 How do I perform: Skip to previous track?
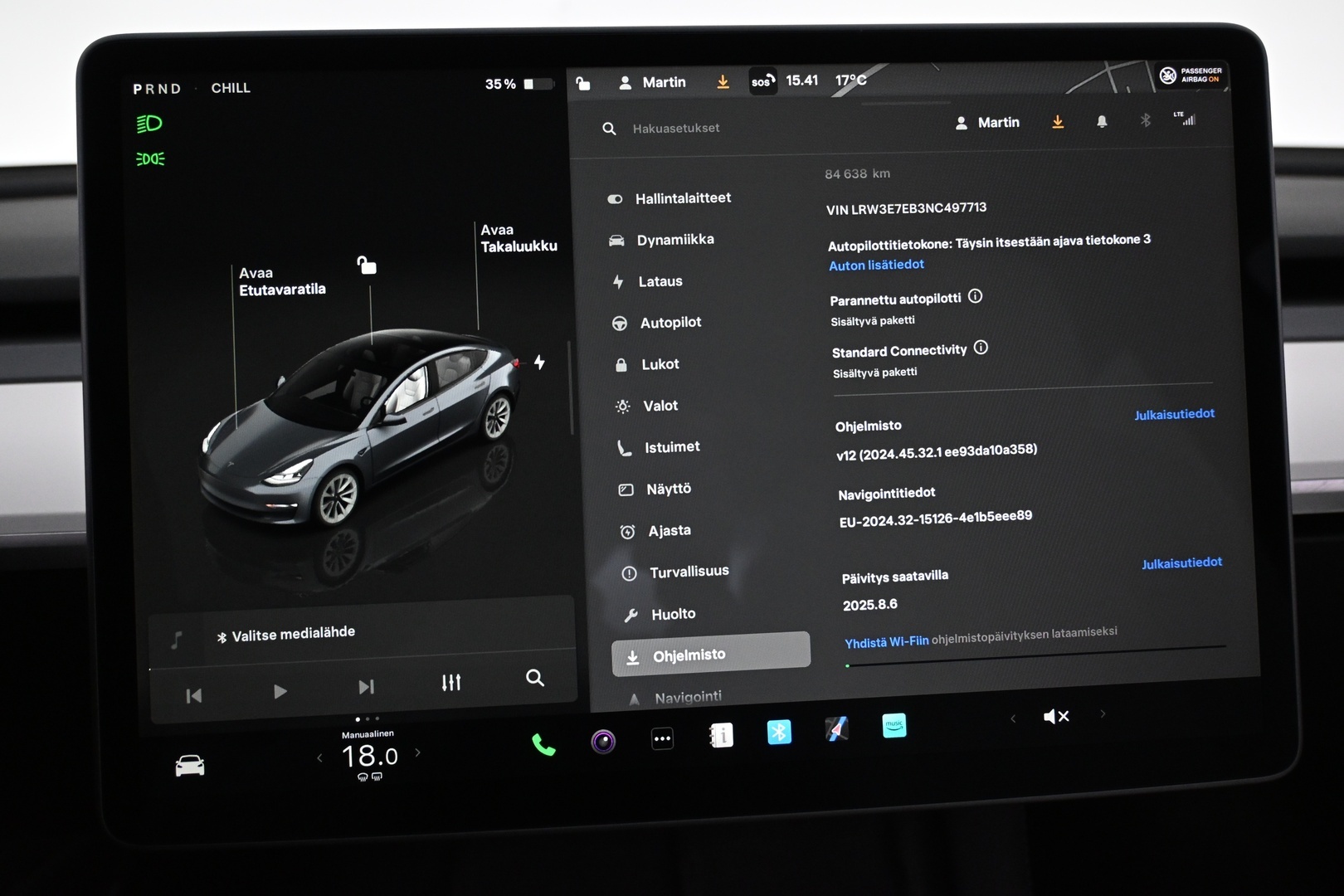(193, 695)
